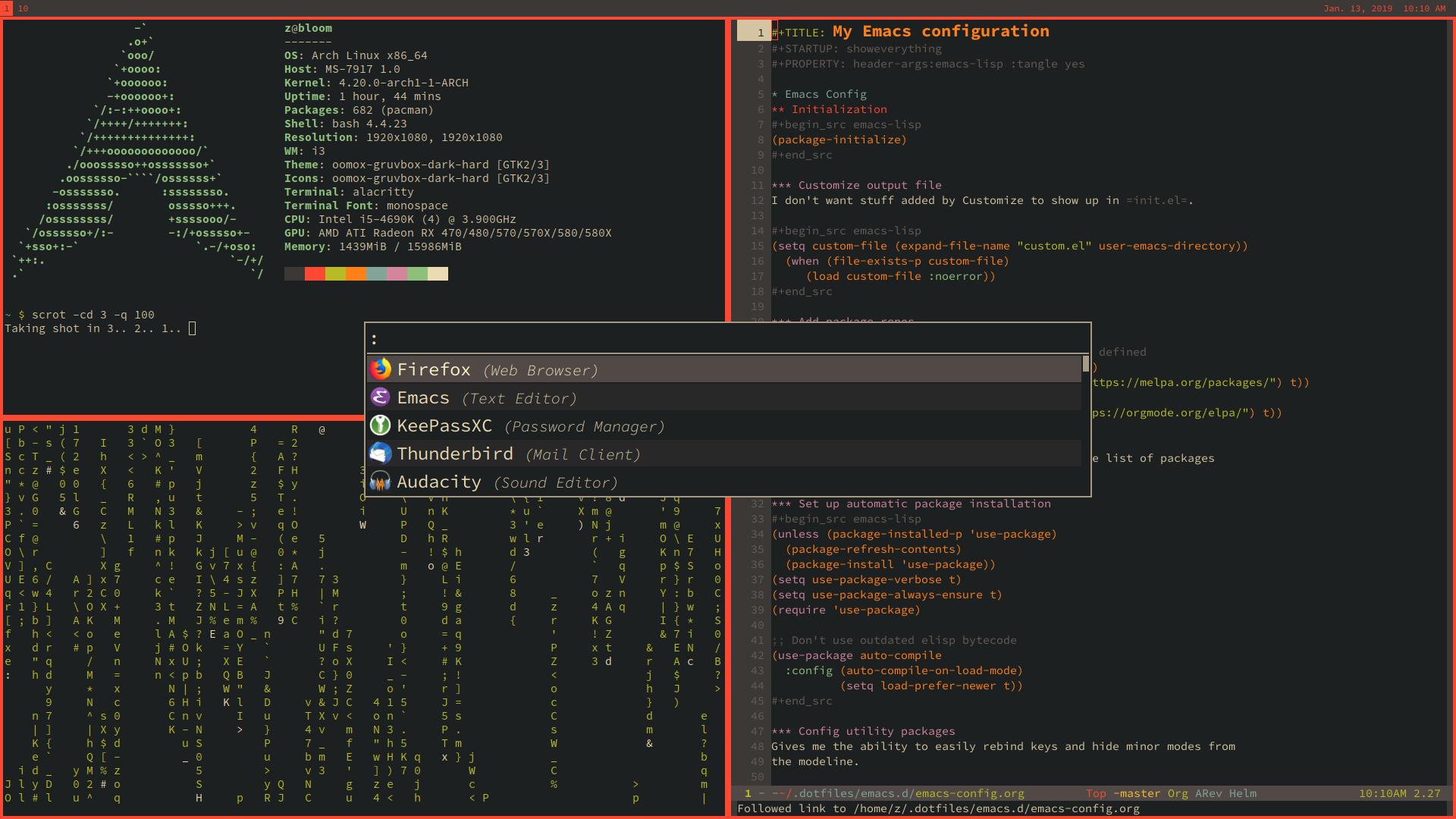The image size is (1456, 819).
Task: Click the '#+PROPERTY: header-args' line
Action: coord(927,64)
